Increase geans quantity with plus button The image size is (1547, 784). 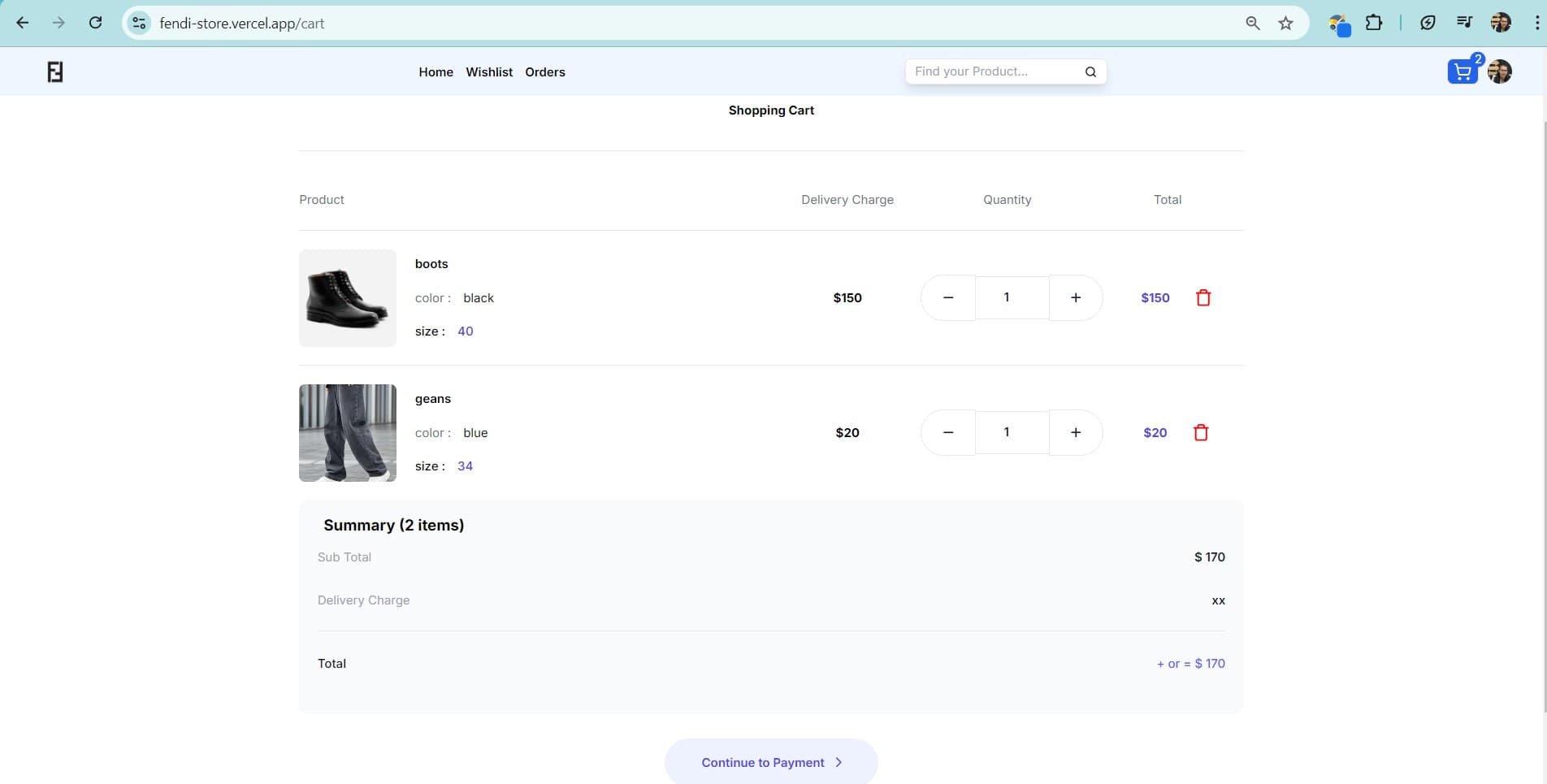1076,433
